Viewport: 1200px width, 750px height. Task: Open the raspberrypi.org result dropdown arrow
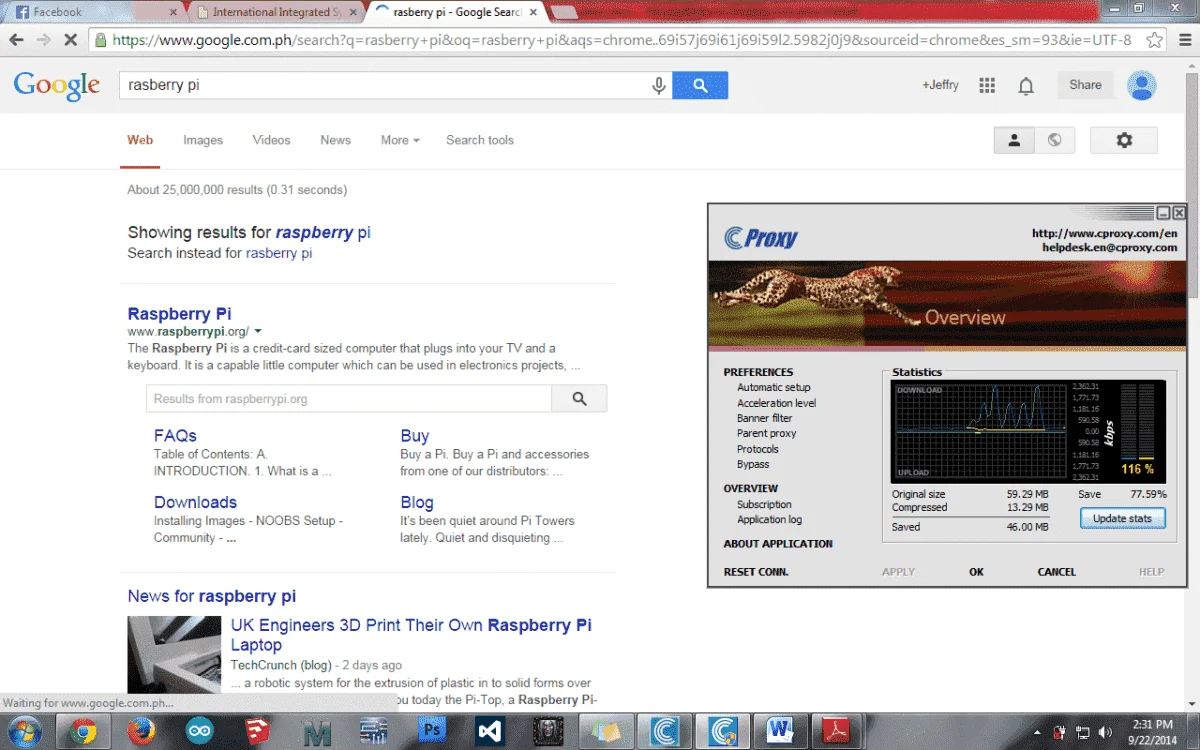click(258, 331)
